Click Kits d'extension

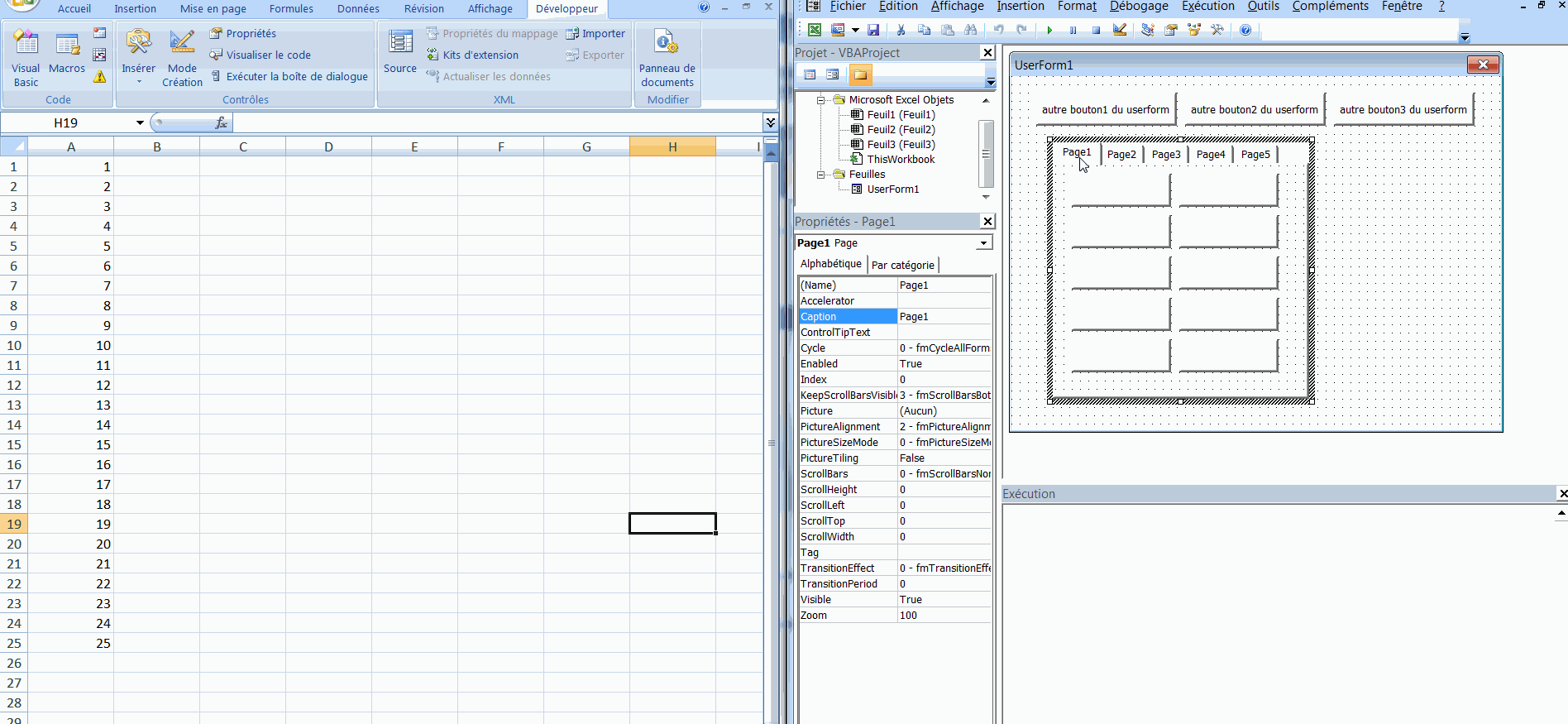coord(472,55)
